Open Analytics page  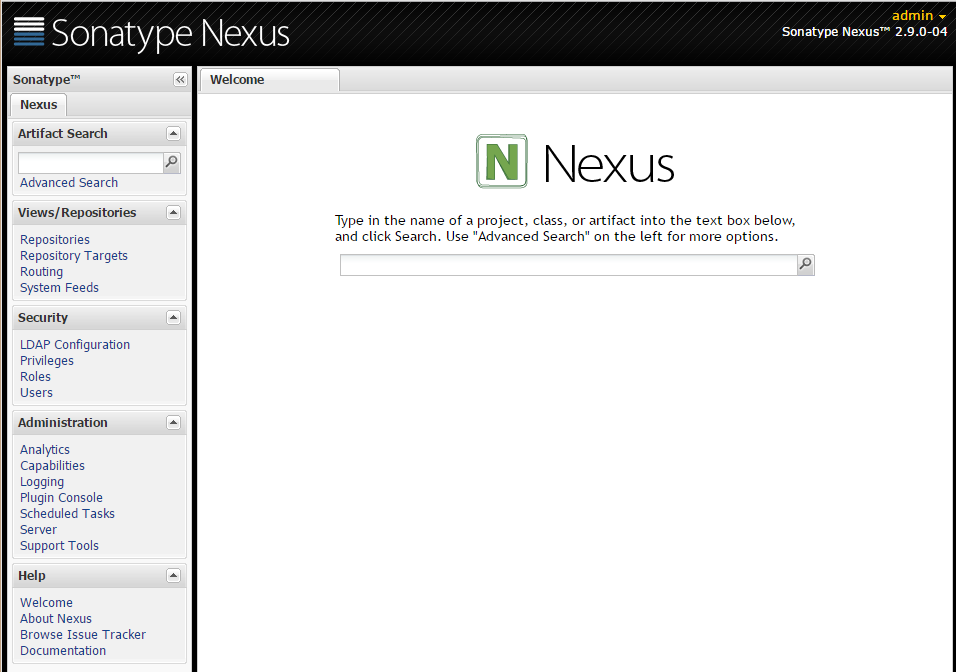tap(45, 449)
